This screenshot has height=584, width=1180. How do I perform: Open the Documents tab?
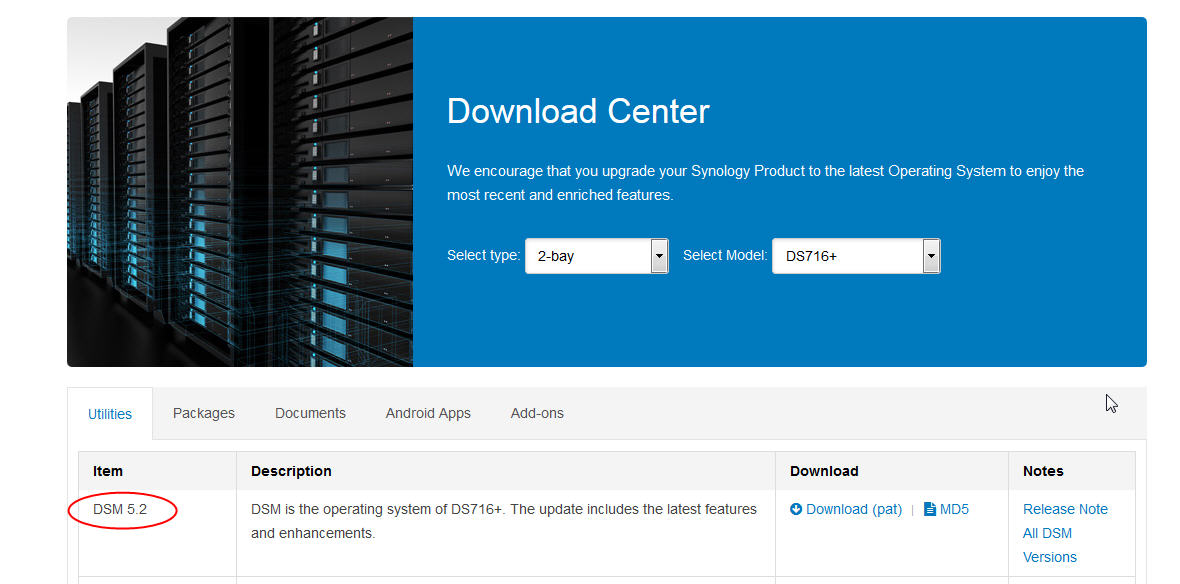(310, 413)
